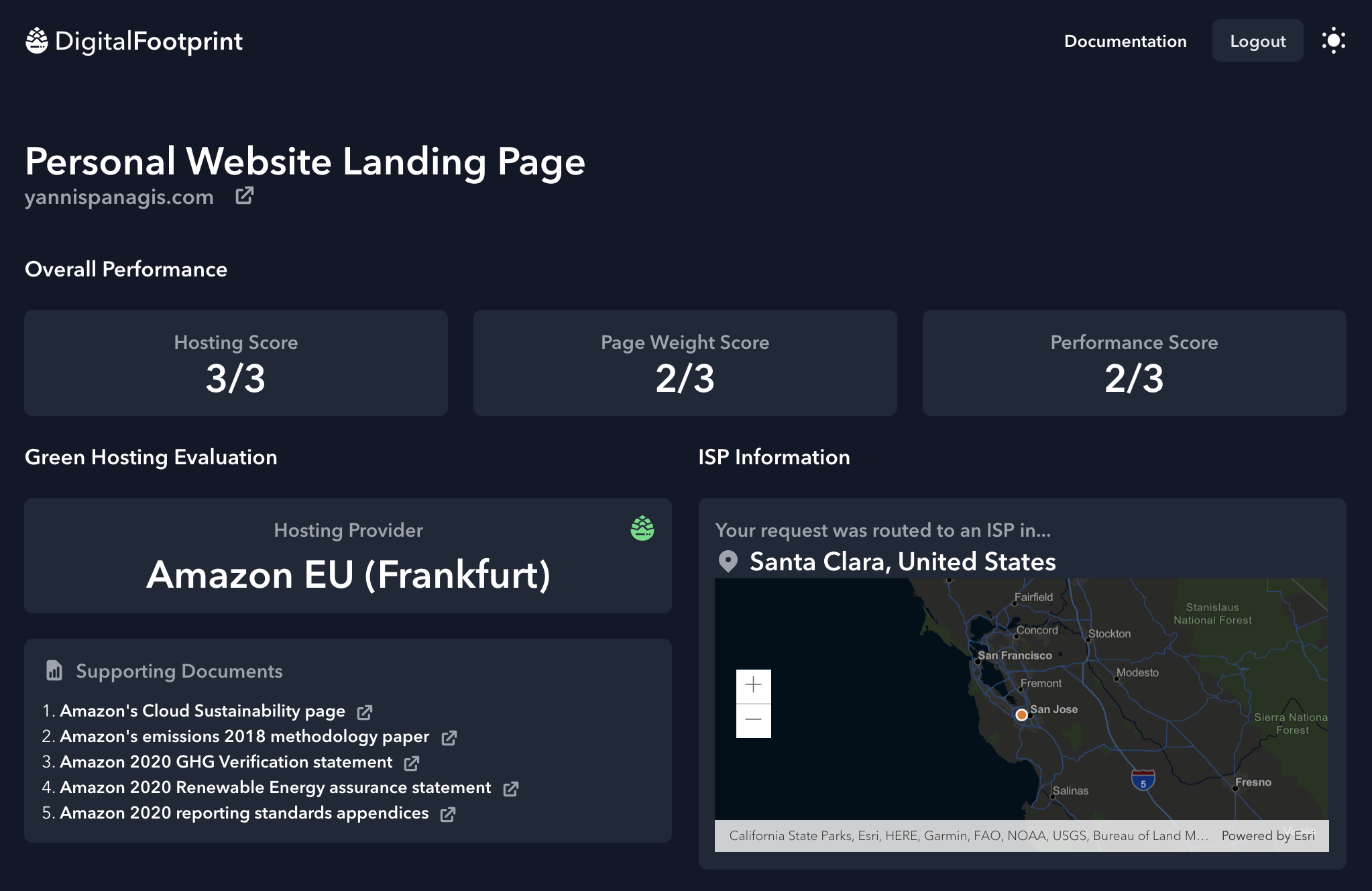Viewport: 1372px width, 891px height.
Task: Click the Supporting Documents file icon
Action: point(54,670)
